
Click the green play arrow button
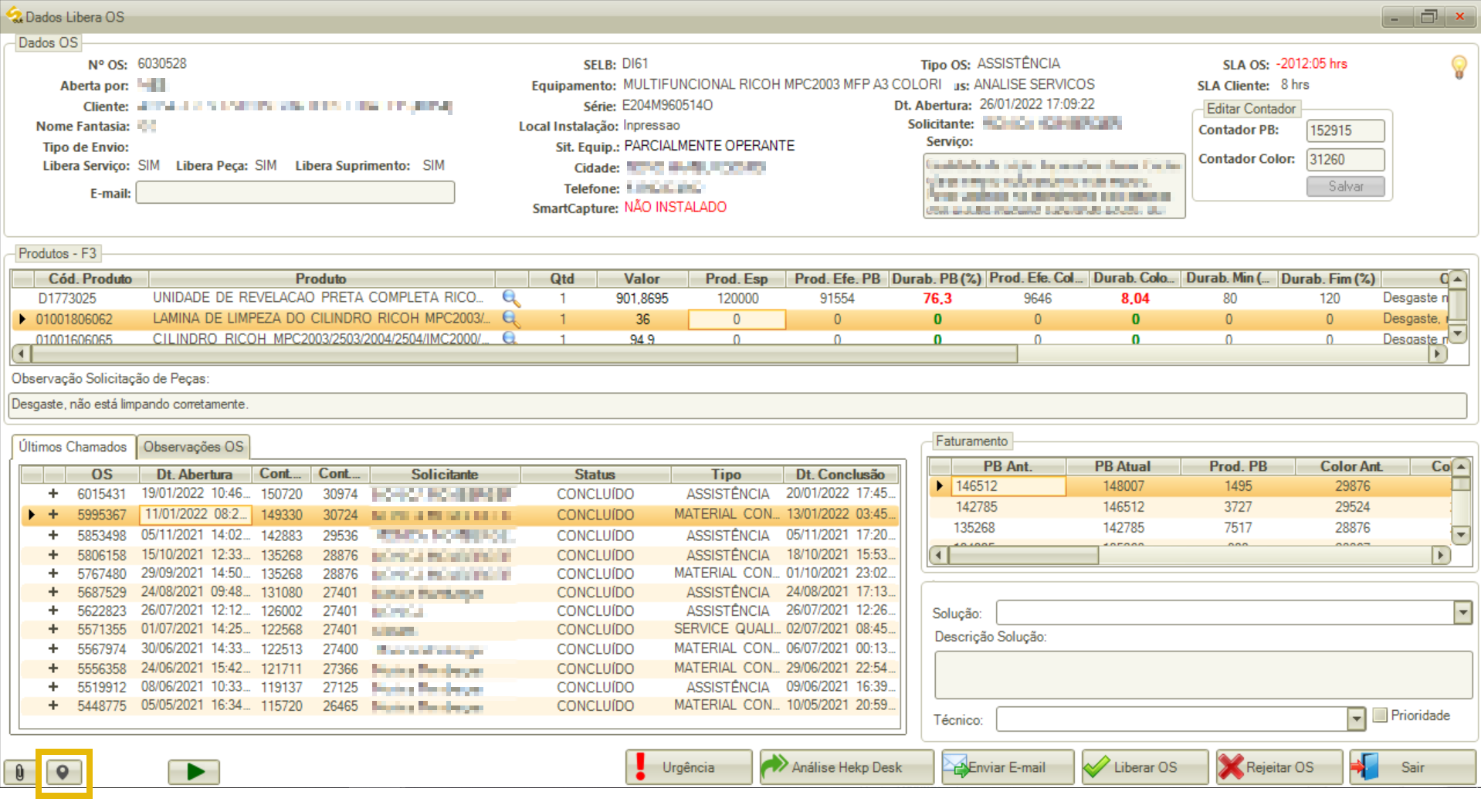[195, 772]
